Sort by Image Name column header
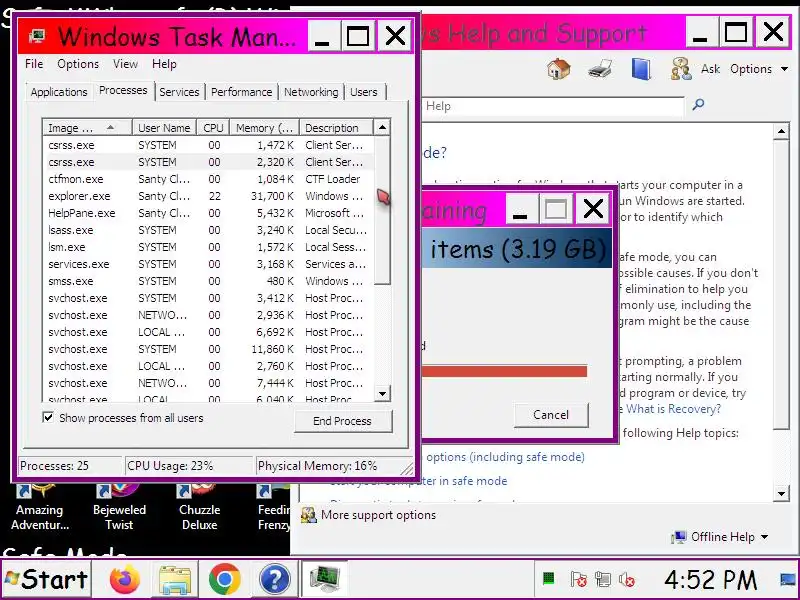 [87, 128]
